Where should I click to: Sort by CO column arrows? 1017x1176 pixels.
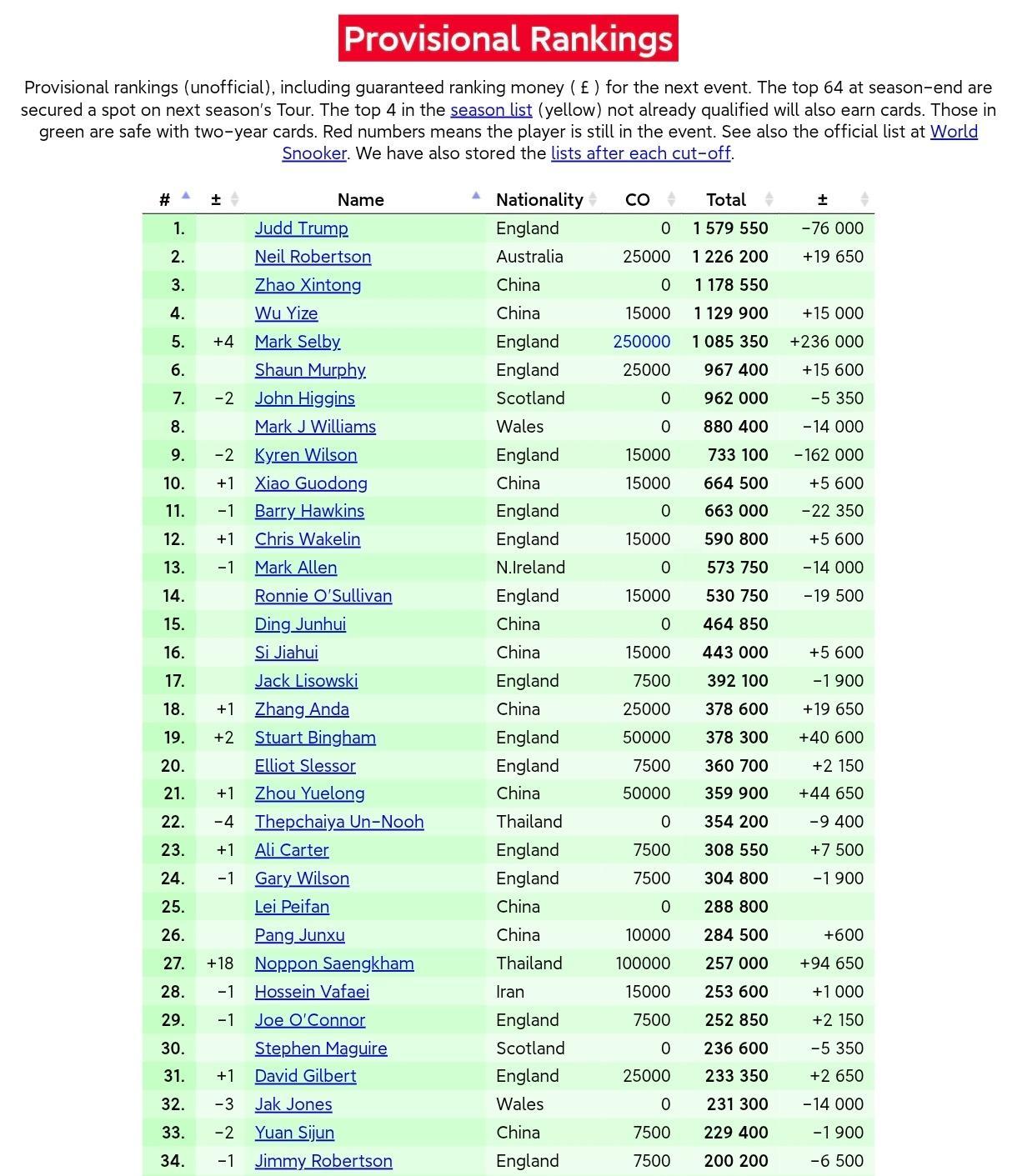pyautogui.click(x=671, y=198)
